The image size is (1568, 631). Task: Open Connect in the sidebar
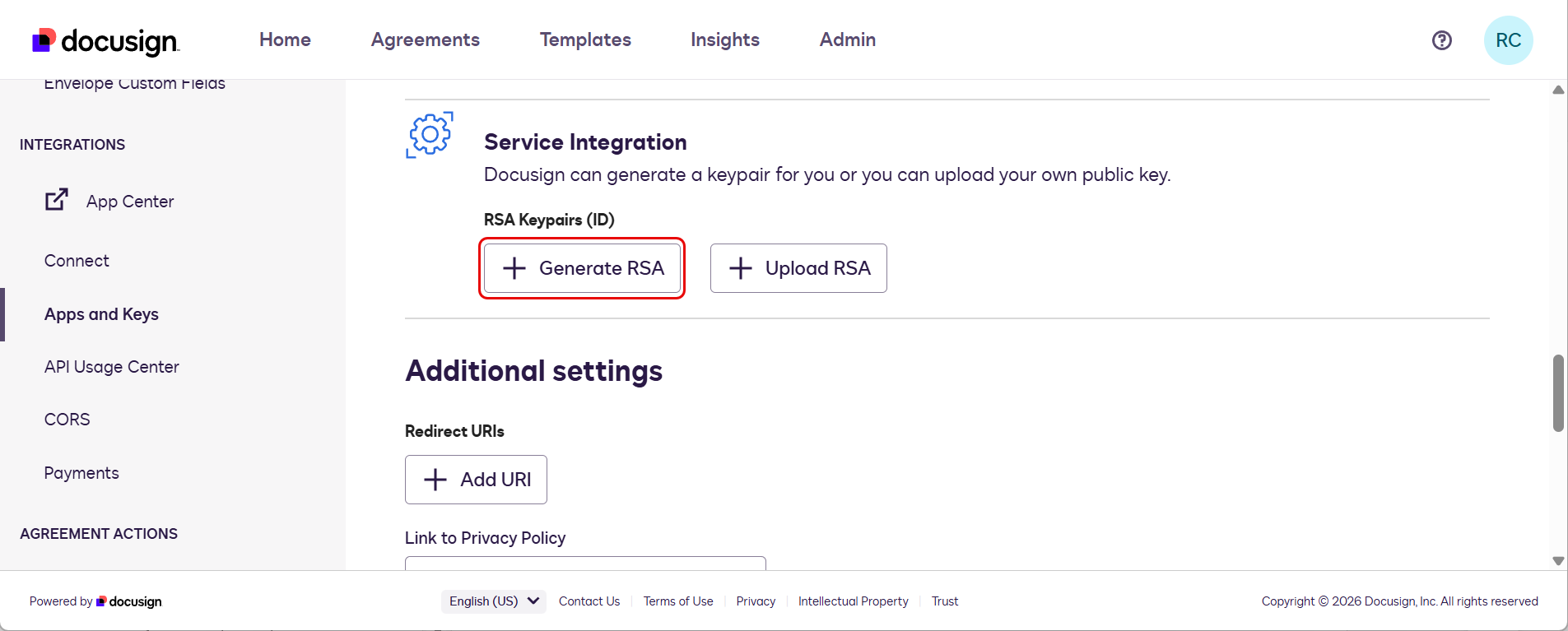(x=77, y=261)
